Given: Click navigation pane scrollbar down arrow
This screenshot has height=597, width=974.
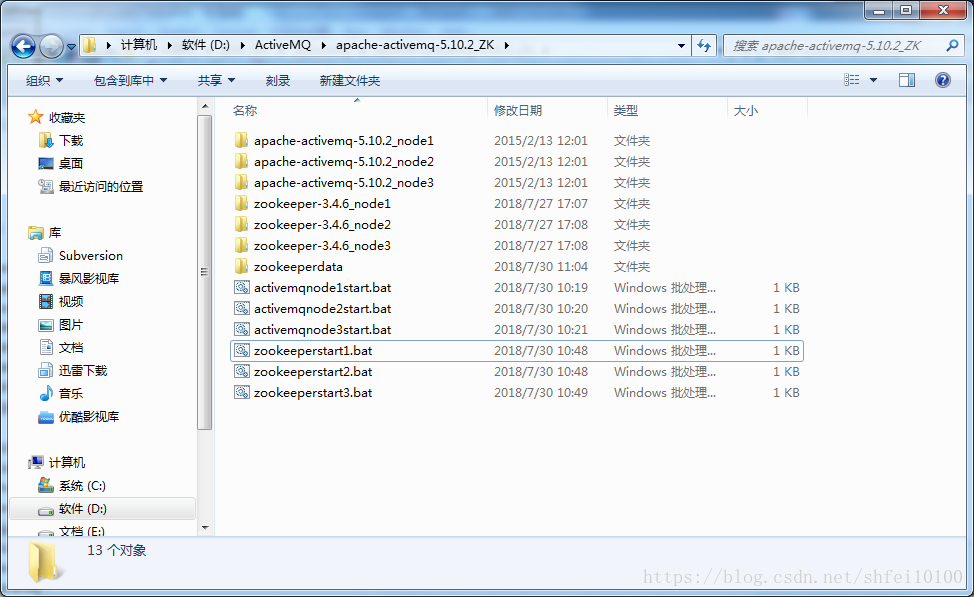Looking at the screenshot, I should pos(205,528).
